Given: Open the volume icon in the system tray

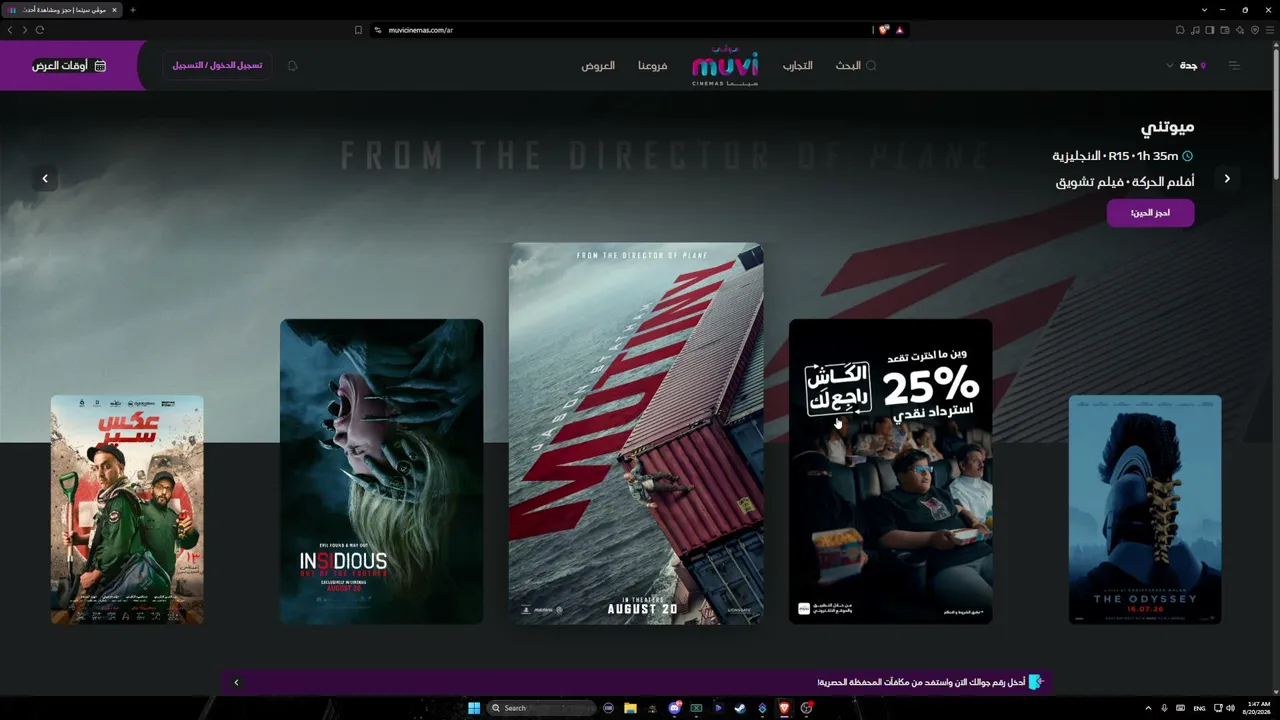Looking at the screenshot, I should pyautogui.click(x=1230, y=708).
